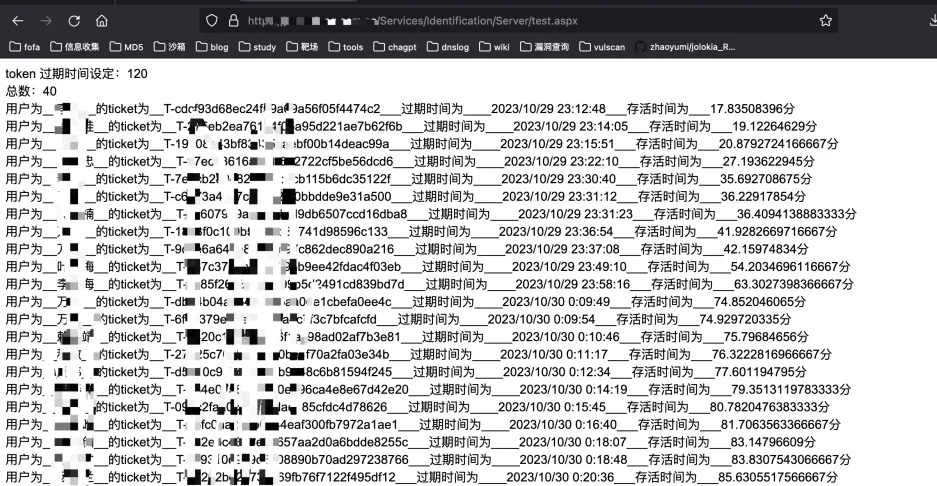The image size is (937, 486).
Task: Click the survival time value 75.79684656分
Action: (x=766, y=337)
